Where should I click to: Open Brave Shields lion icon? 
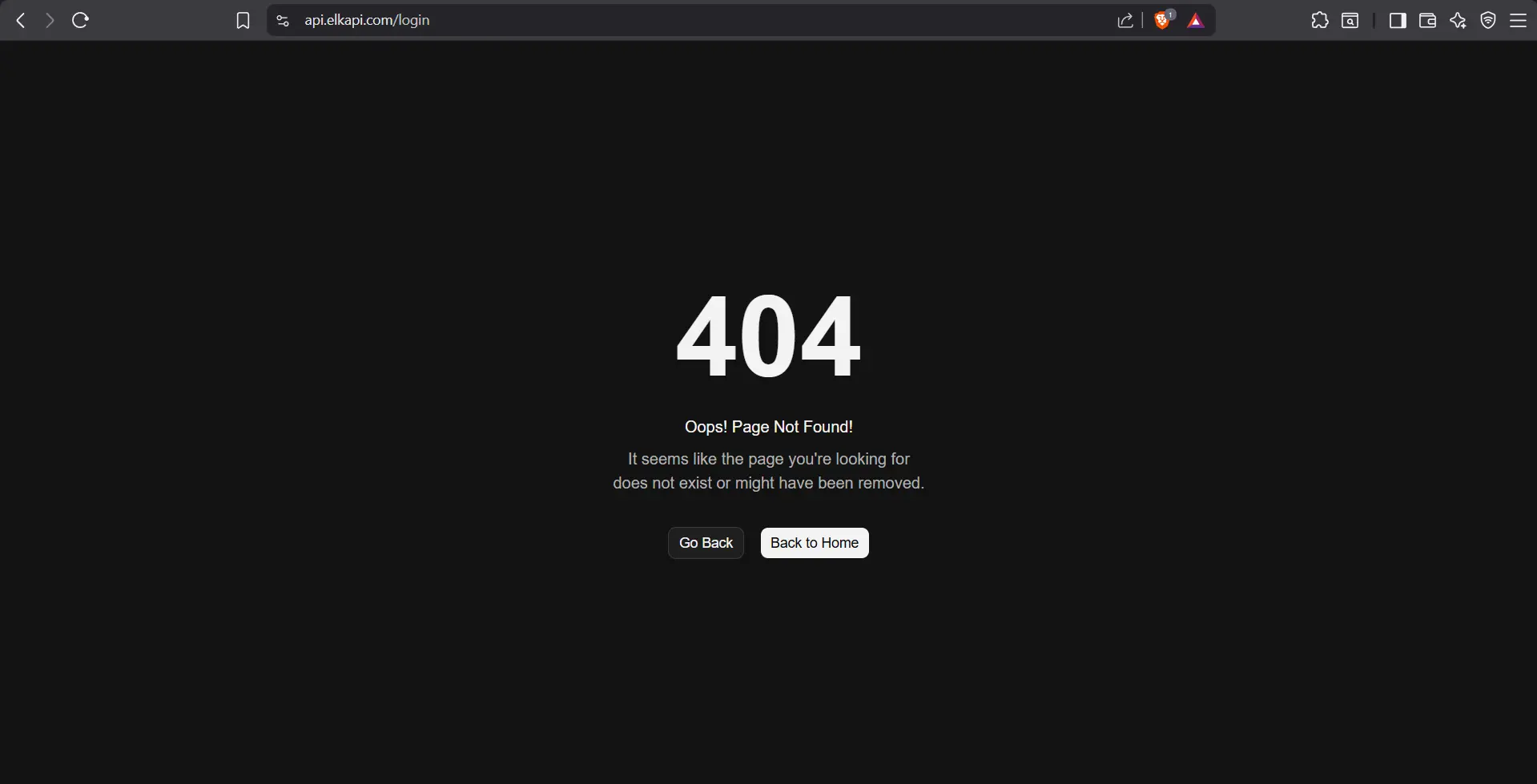pos(1163,20)
